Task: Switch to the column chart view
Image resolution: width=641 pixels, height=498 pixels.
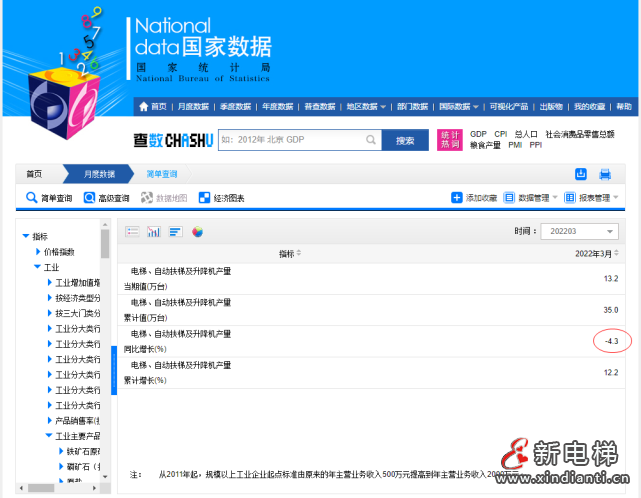Action: (x=154, y=232)
